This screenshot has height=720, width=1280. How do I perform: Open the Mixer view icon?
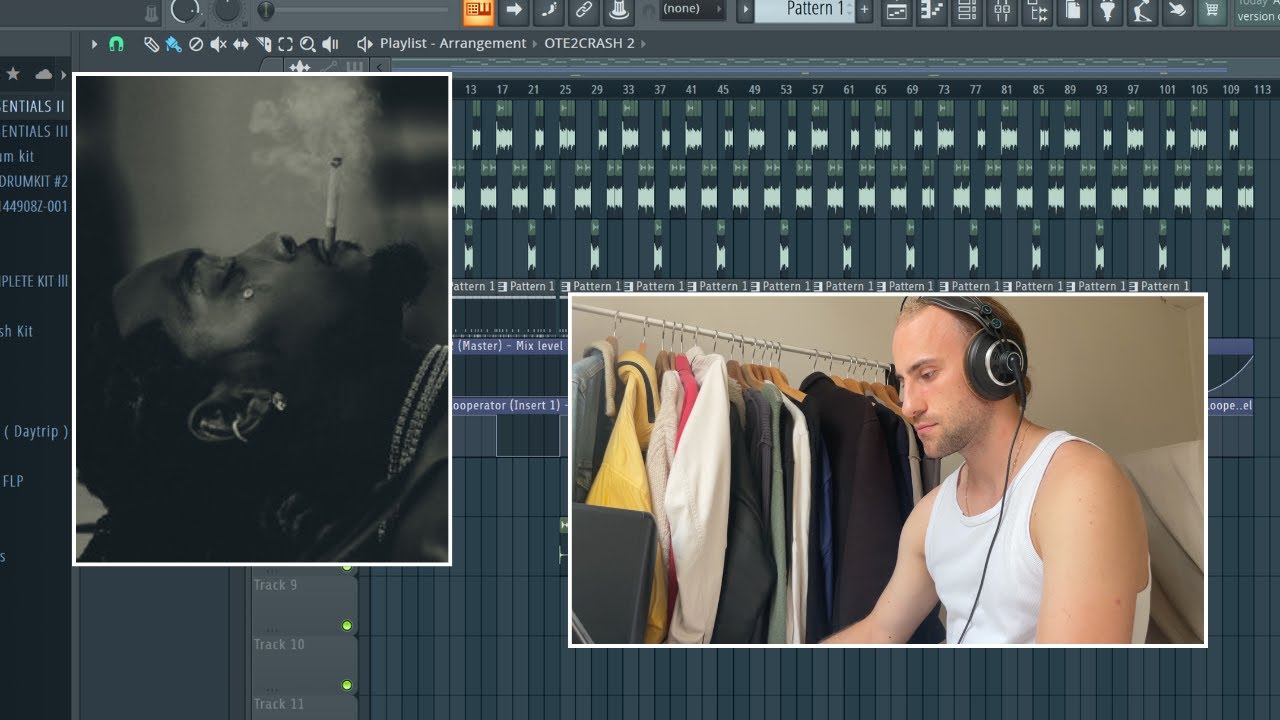tap(1002, 11)
